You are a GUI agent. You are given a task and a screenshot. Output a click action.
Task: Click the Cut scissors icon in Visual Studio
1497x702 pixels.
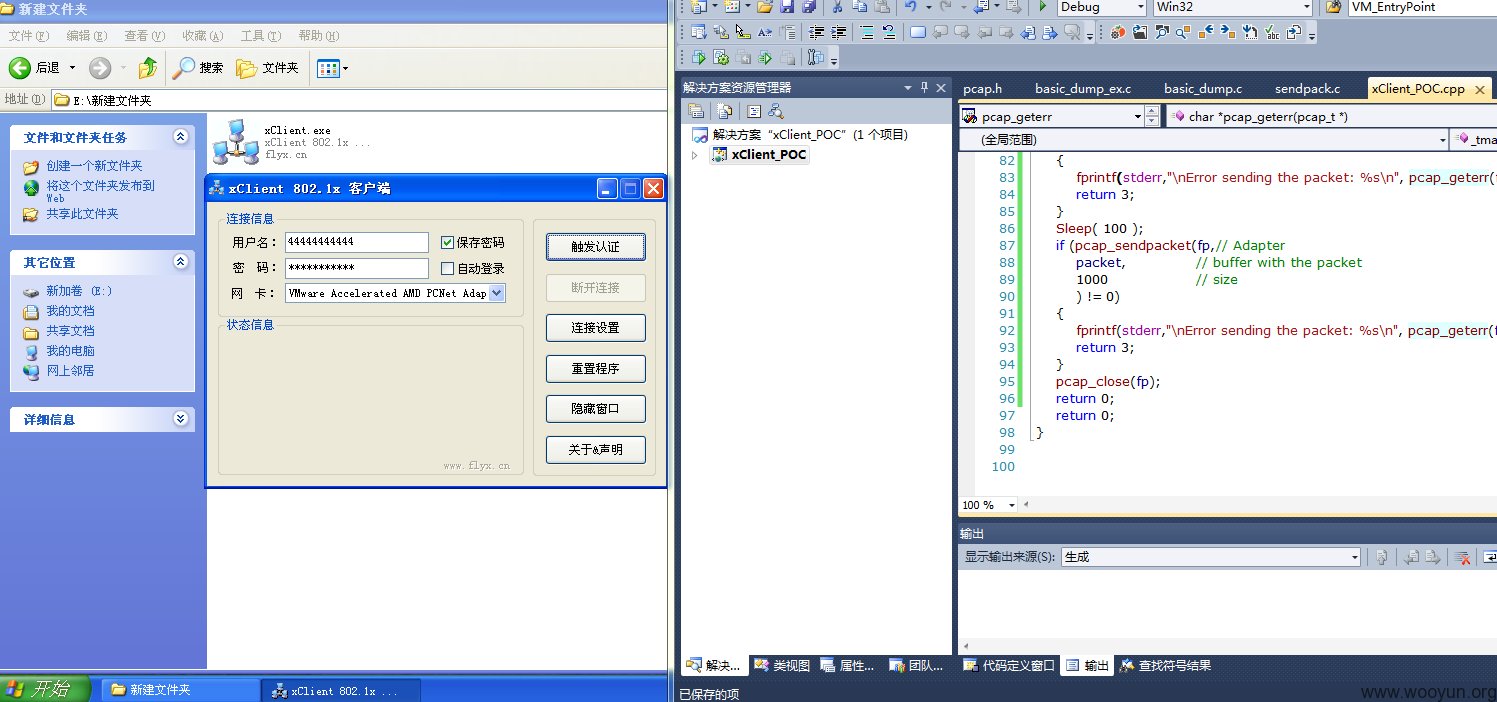coord(836,6)
